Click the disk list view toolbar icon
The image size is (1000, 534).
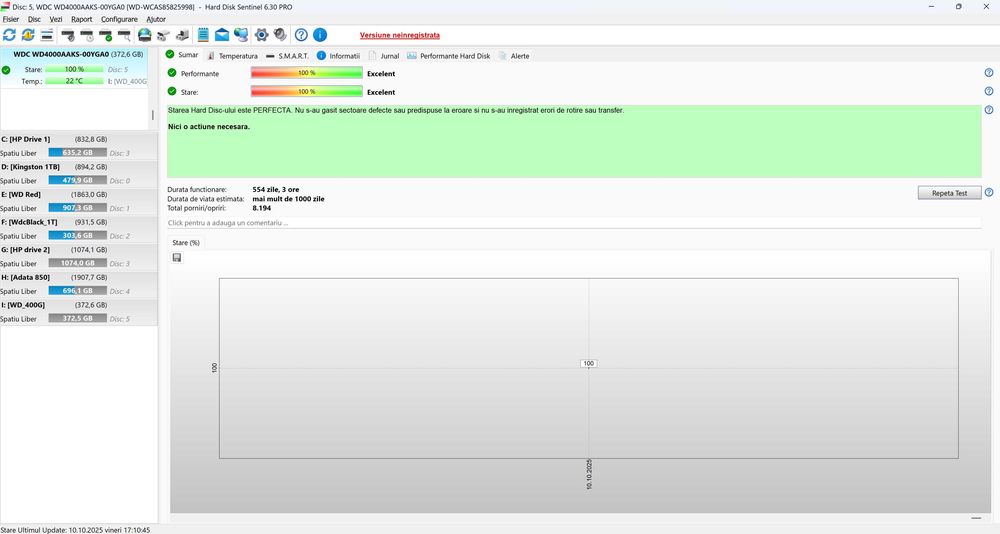coord(47,35)
